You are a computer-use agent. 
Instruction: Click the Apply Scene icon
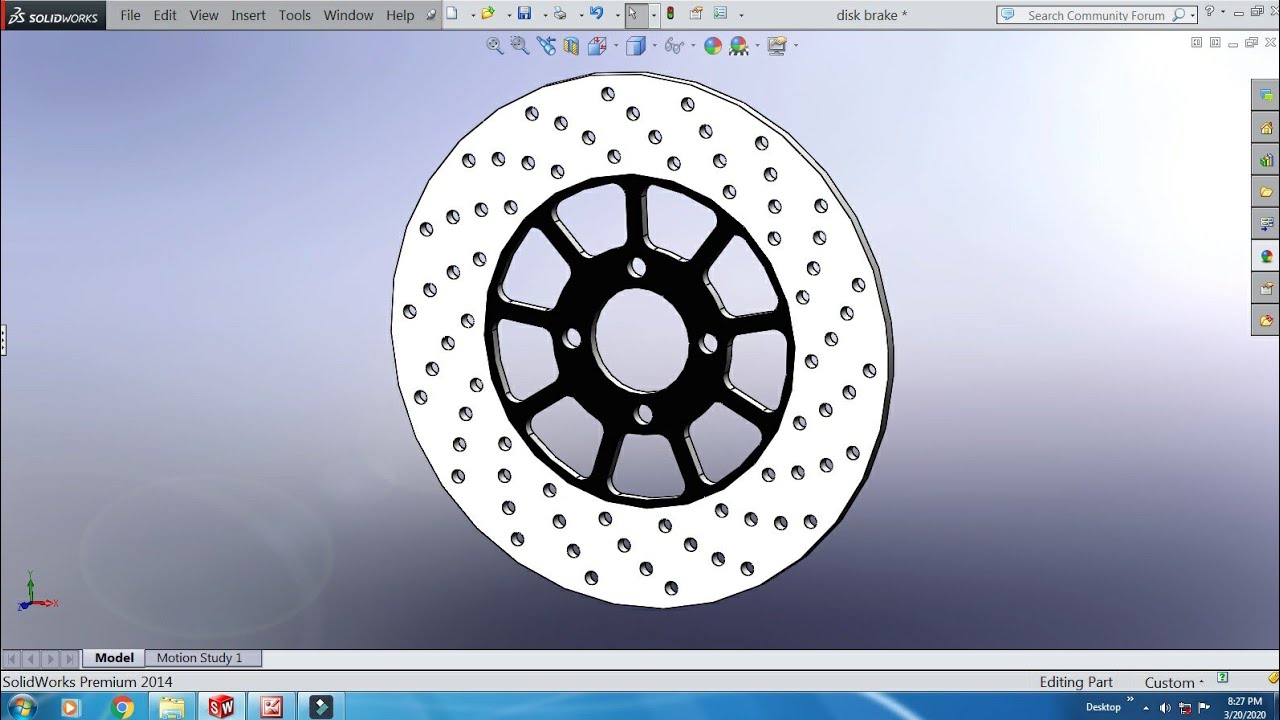(739, 45)
